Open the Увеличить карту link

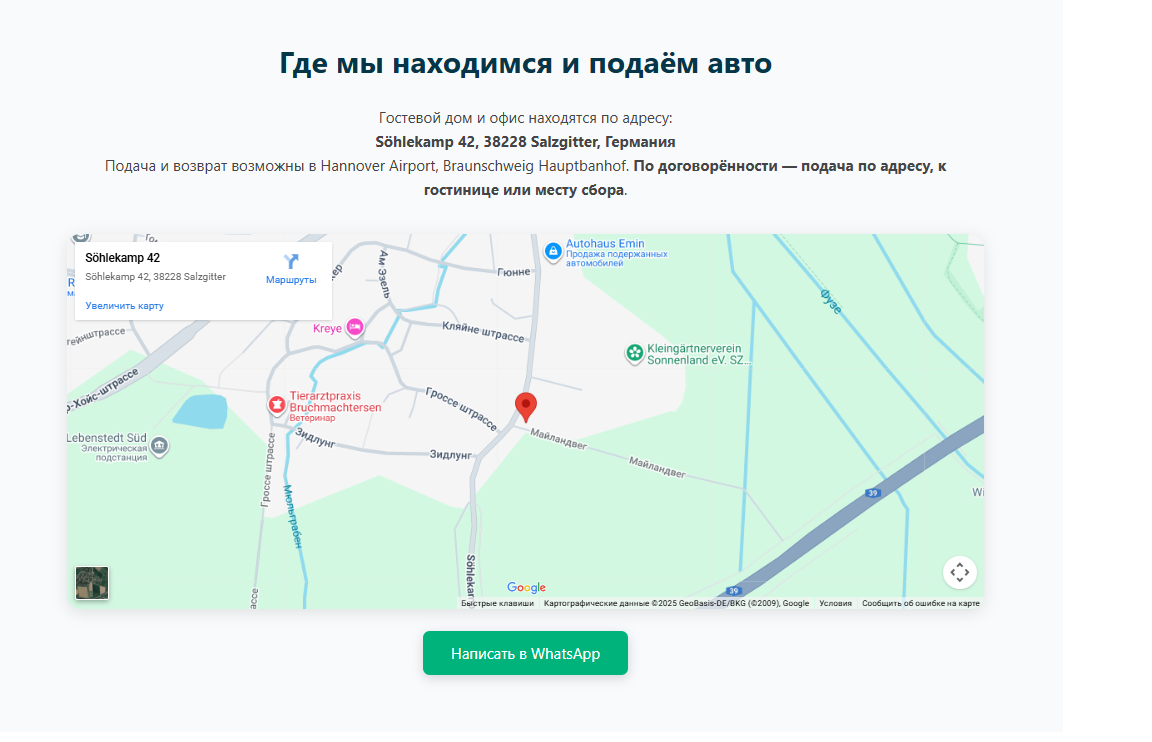[x=124, y=306]
